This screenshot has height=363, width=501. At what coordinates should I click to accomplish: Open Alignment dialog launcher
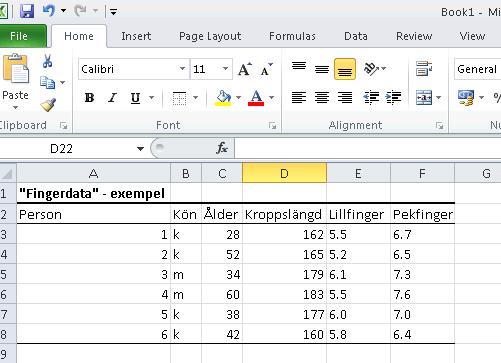coord(440,125)
